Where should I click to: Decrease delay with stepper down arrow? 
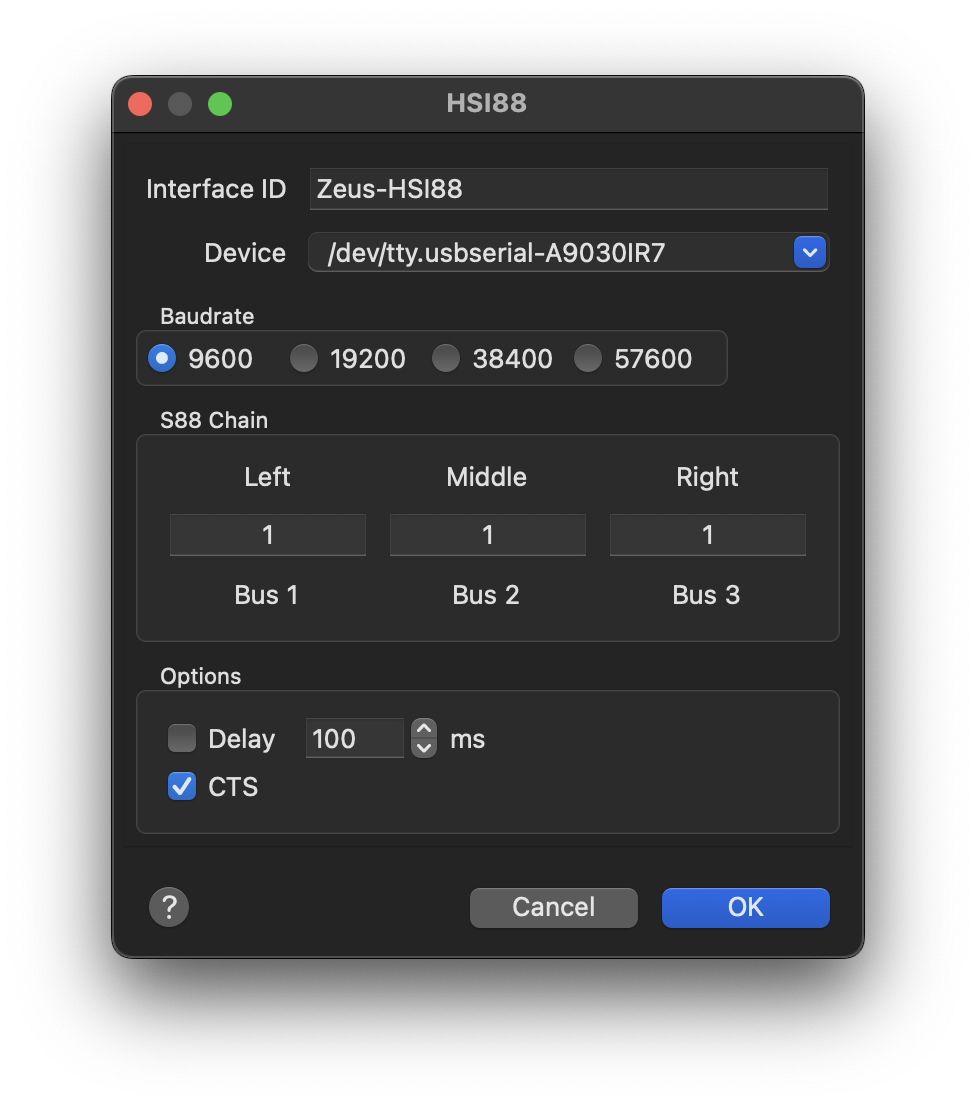[x=424, y=748]
